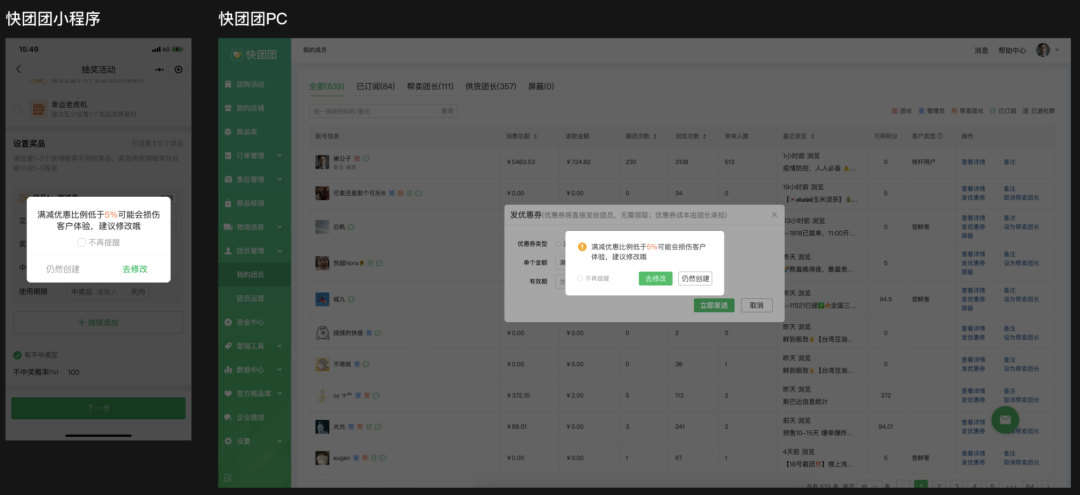Switch to the 已订阅(84) tab
Screen dimensions: 1080x495
tap(376, 87)
